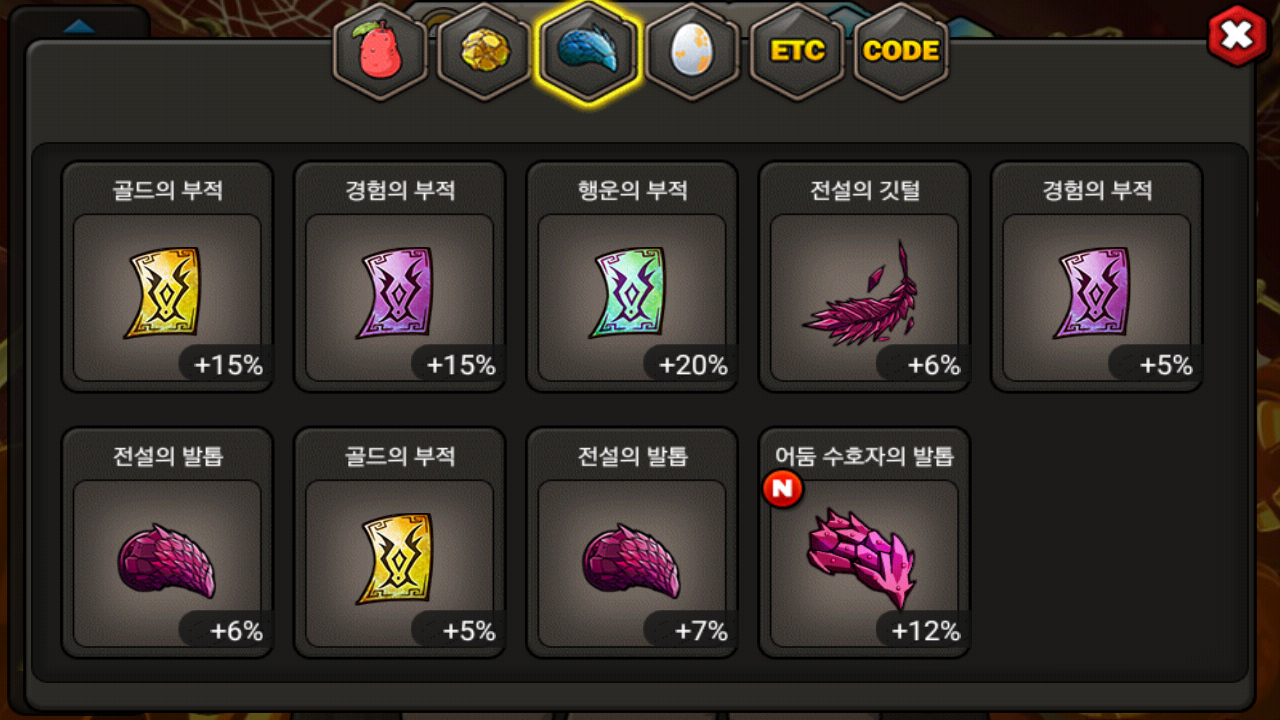Select the new 어둠 수호자의 발톱 claw
The image size is (1280, 720).
pyautogui.click(x=864, y=543)
